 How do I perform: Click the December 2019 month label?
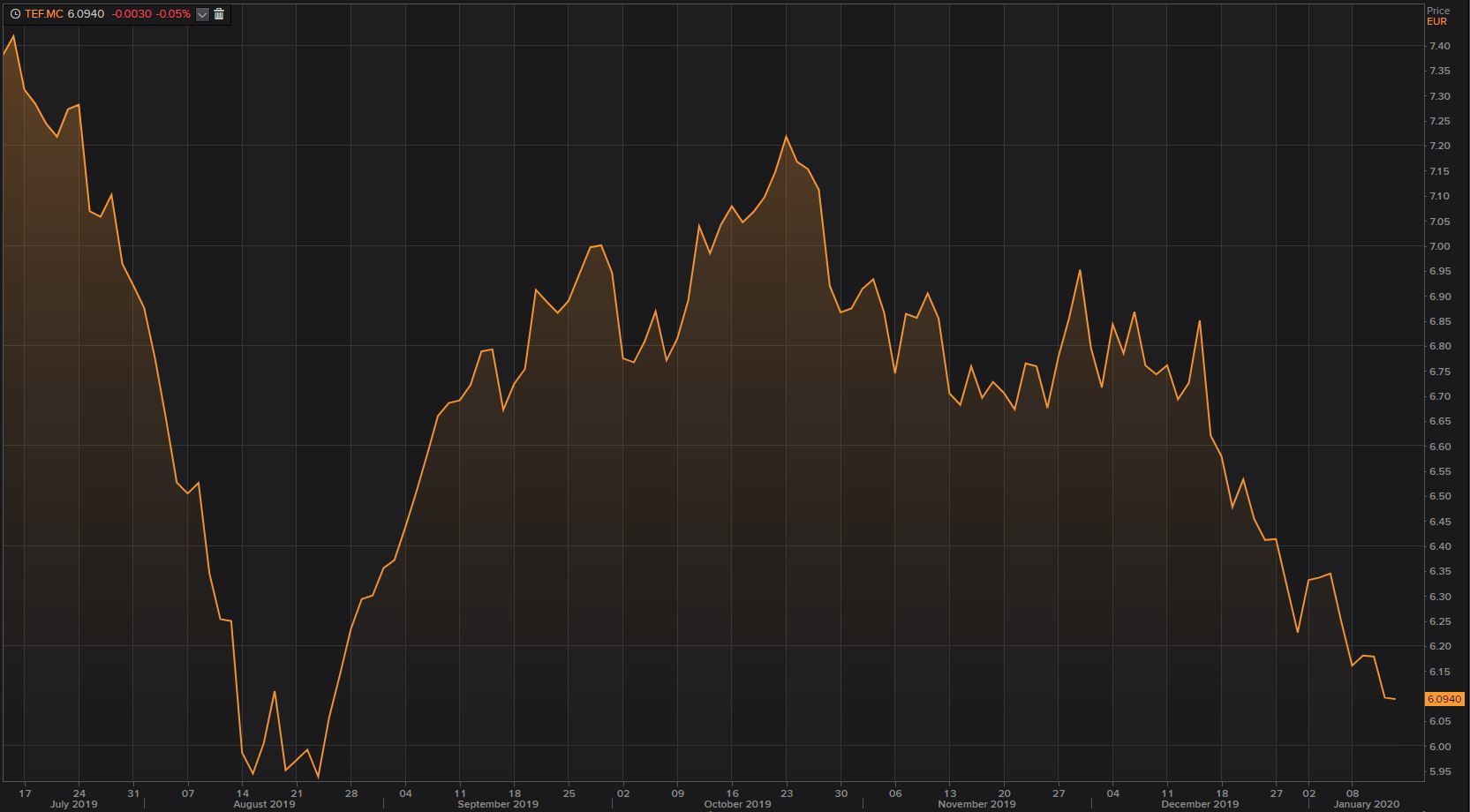click(x=1200, y=804)
